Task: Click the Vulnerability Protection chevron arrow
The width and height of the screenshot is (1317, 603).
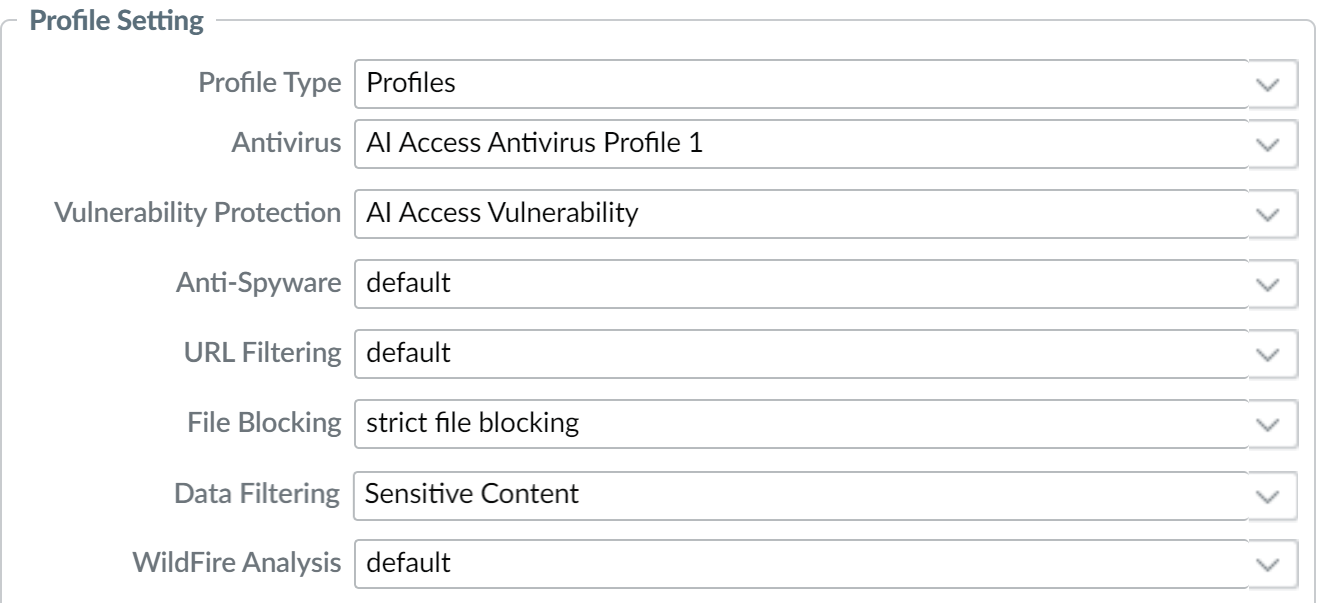Action: [x=1272, y=214]
